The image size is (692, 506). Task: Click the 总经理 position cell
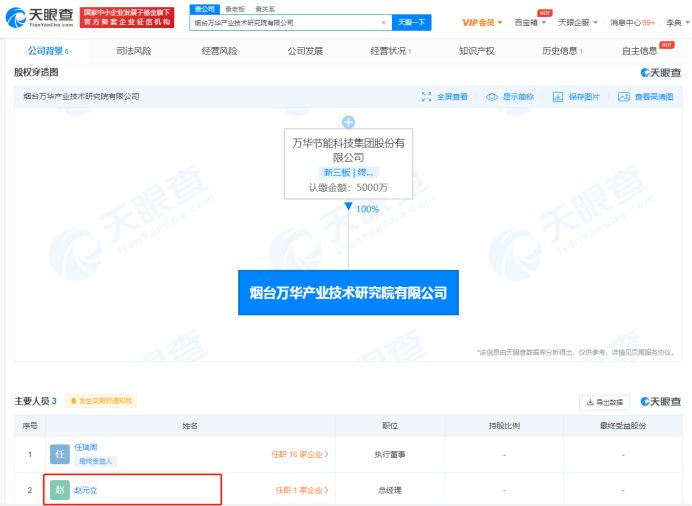(390, 490)
